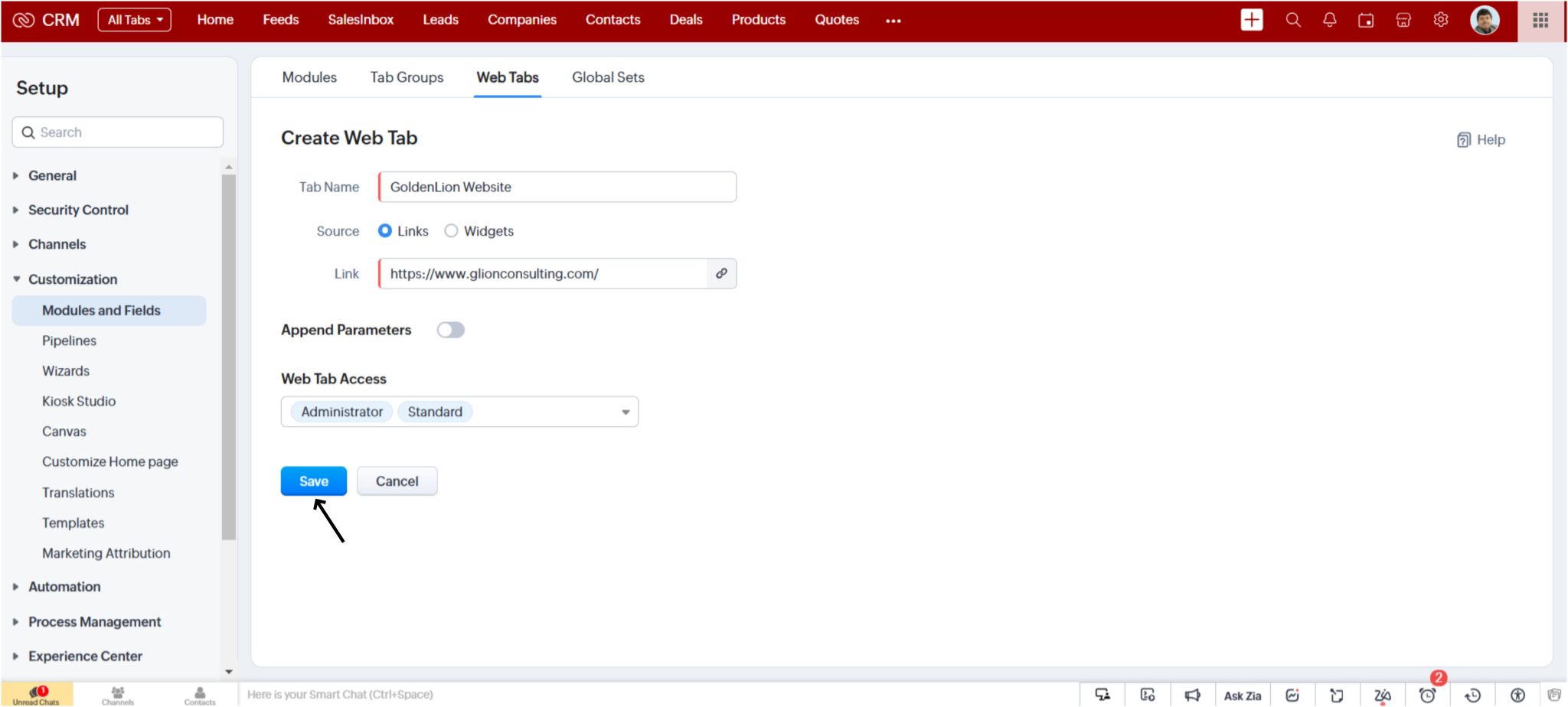Screen dimensions: 1568x707
Task: Click the global search magnifier icon
Action: (1293, 20)
